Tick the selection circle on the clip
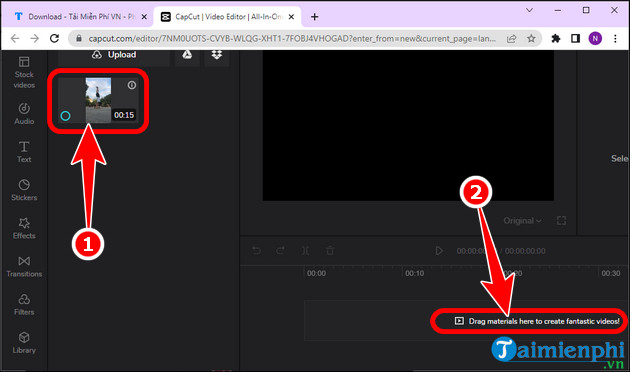The image size is (630, 372). pos(65,116)
